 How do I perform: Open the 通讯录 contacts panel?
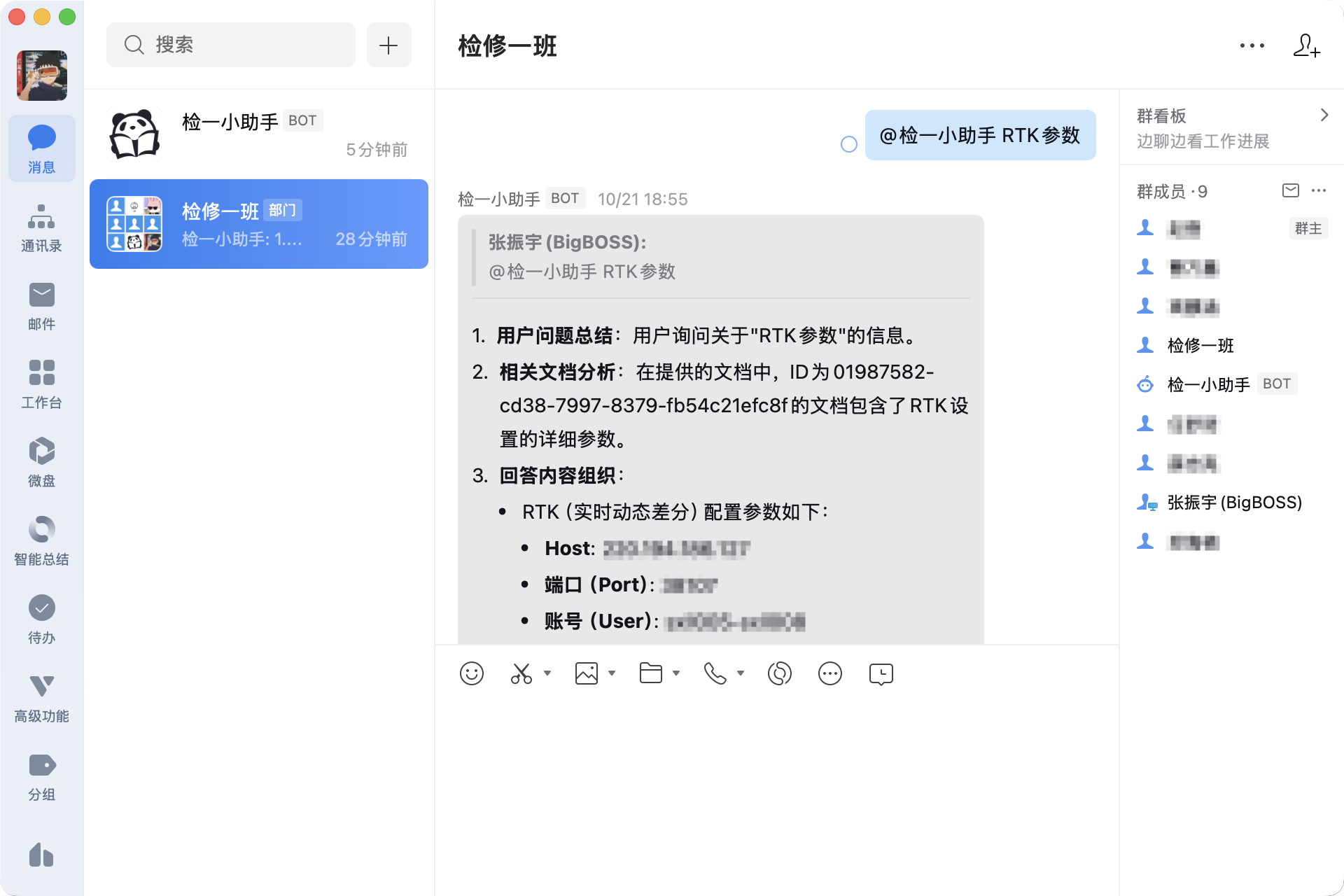(x=41, y=227)
